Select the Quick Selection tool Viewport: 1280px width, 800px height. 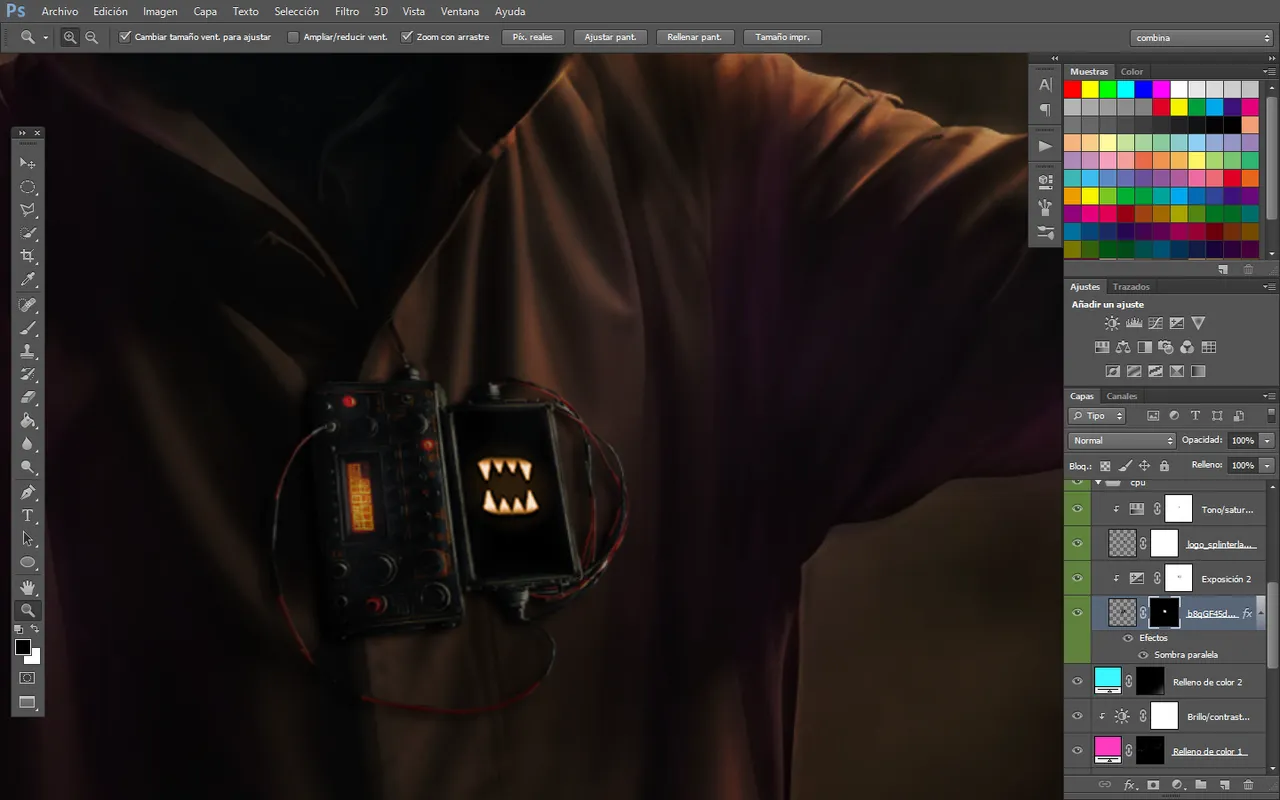point(28,234)
